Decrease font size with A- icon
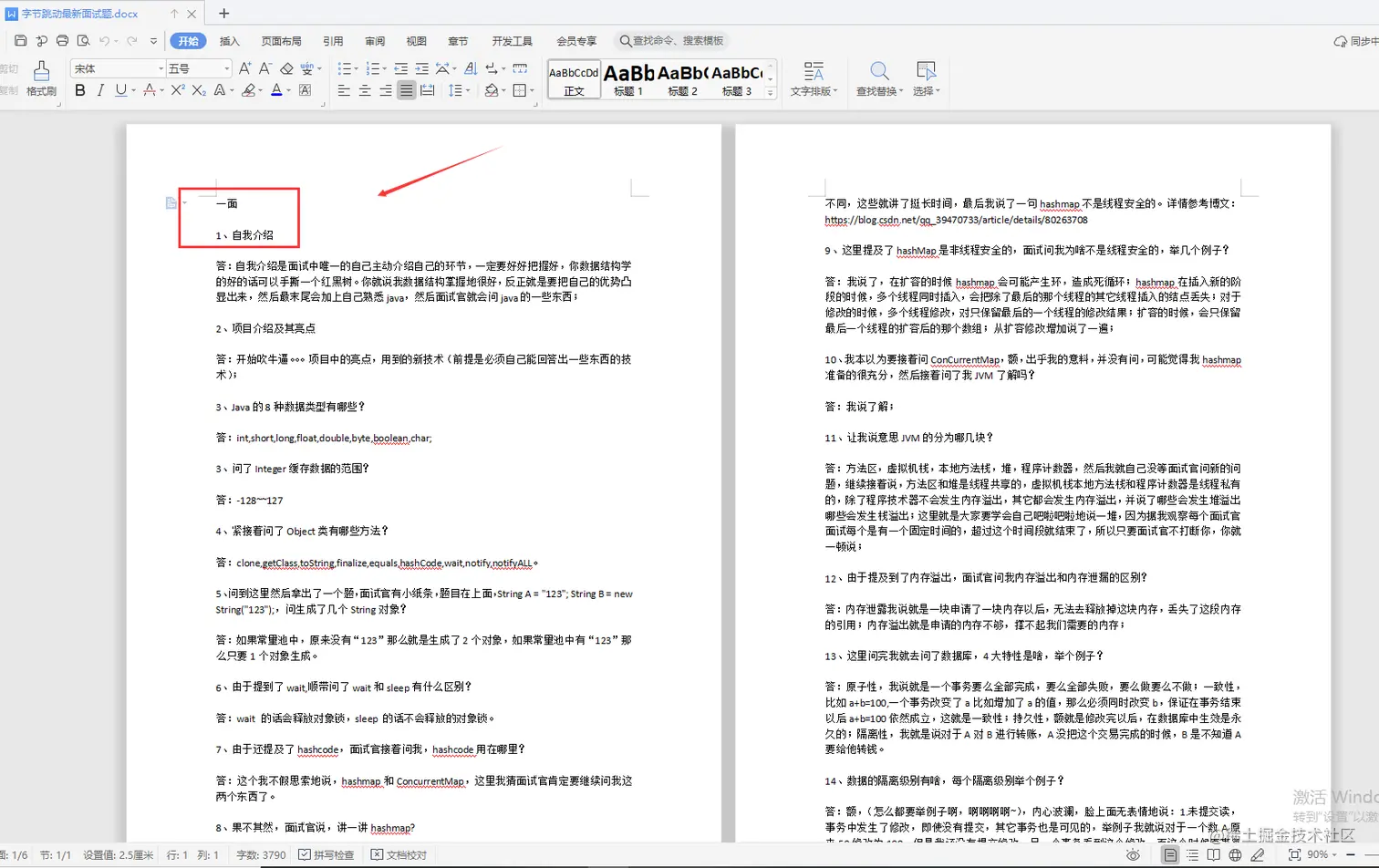The width and height of the screenshot is (1379, 868). [x=264, y=68]
